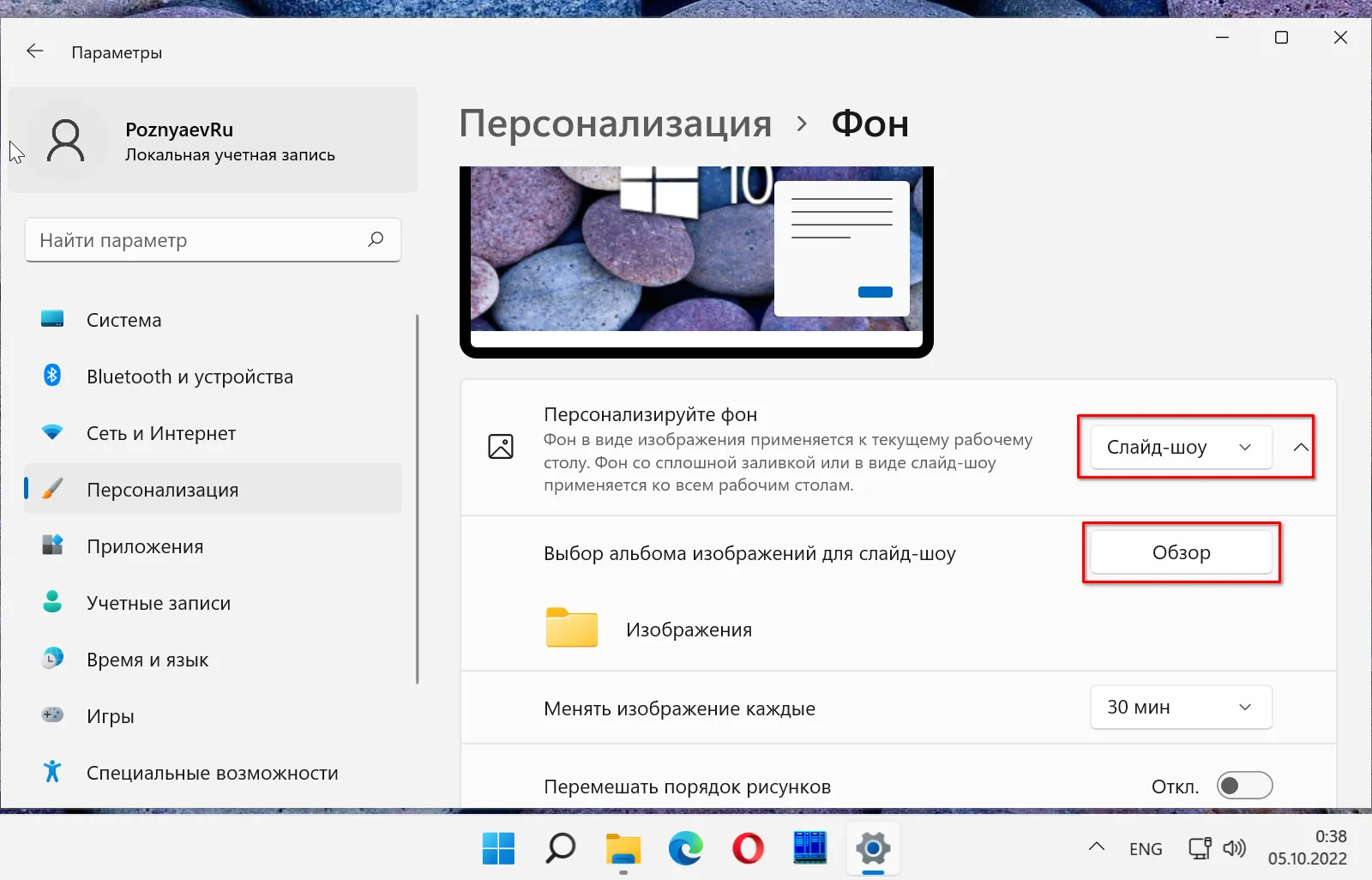
Task: Open Приложения category
Action: point(213,546)
